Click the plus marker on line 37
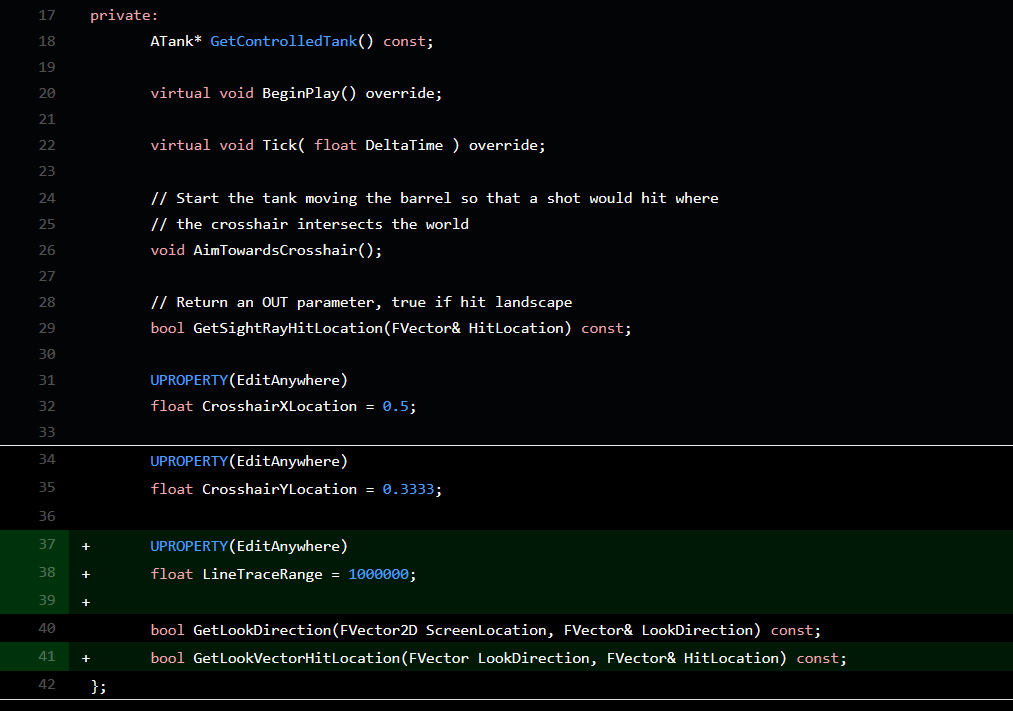Viewport: 1013px width, 711px height. [86, 546]
